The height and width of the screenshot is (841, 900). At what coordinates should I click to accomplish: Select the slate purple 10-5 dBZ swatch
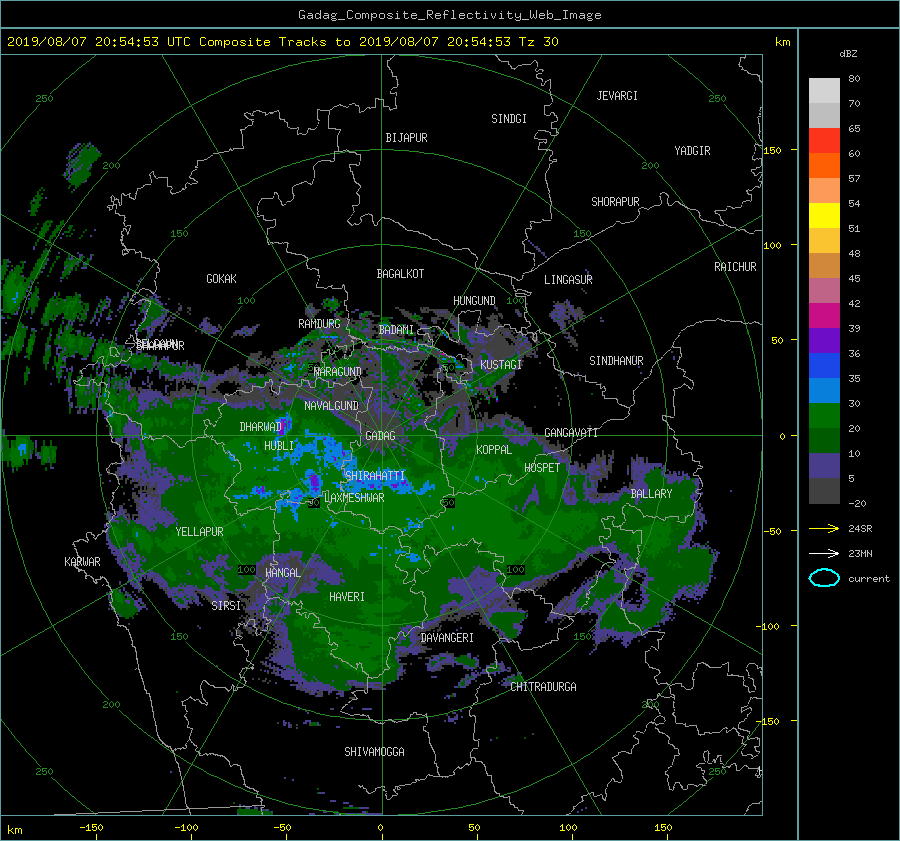[824, 466]
